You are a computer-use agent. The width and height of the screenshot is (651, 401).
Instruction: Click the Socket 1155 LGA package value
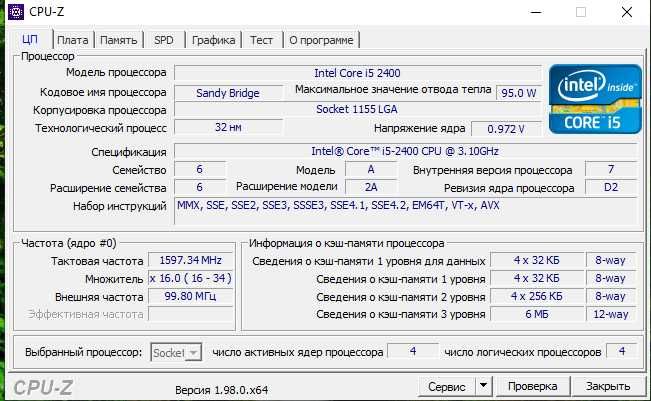click(x=358, y=109)
